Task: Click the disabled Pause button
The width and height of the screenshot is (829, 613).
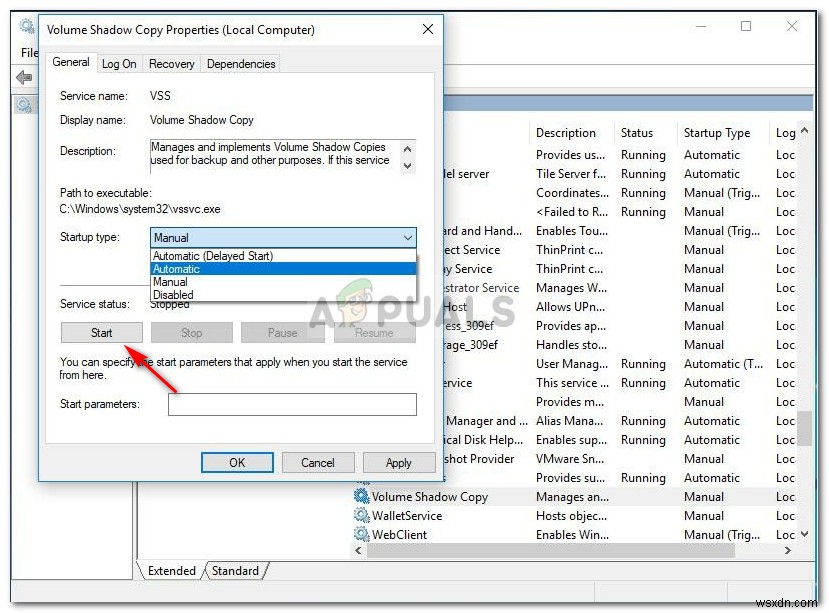Action: (x=282, y=333)
